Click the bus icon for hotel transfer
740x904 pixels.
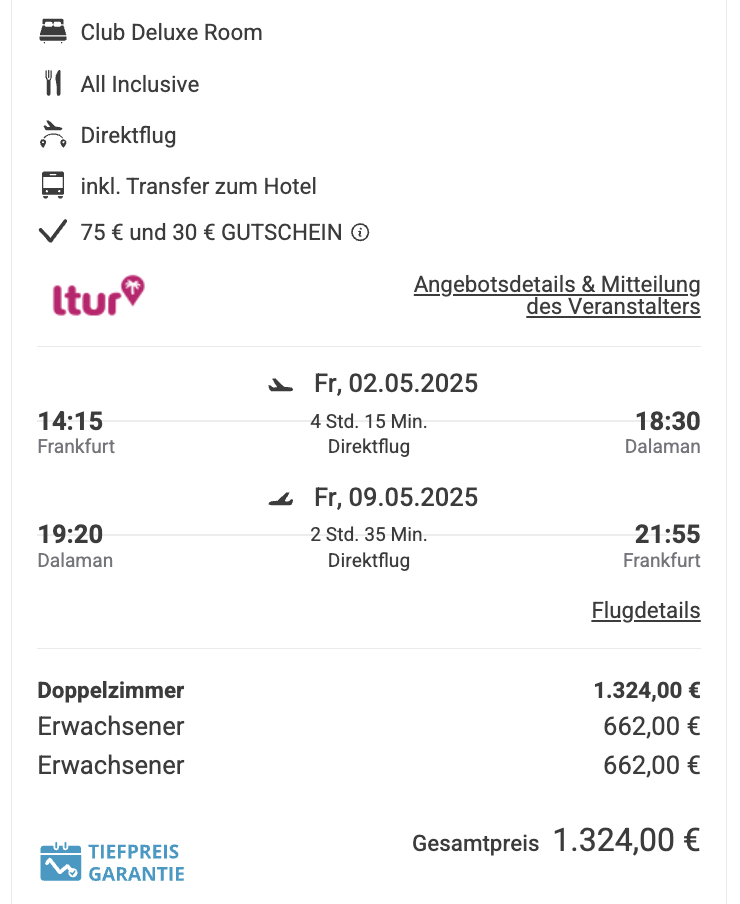coord(52,185)
